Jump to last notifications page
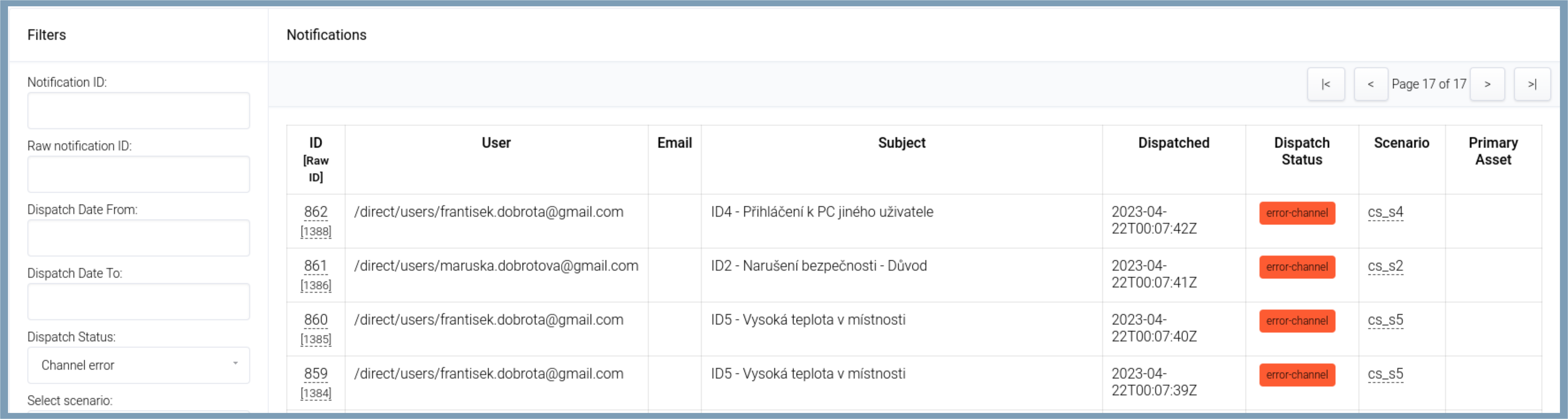The height and width of the screenshot is (419, 1568). point(1532,84)
